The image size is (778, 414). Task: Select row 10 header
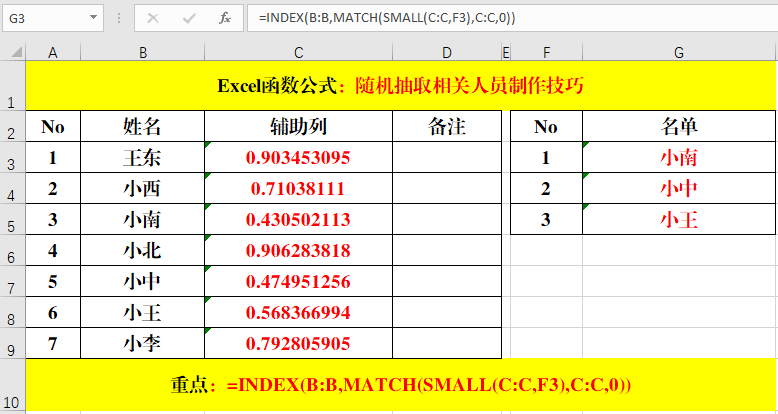point(13,385)
